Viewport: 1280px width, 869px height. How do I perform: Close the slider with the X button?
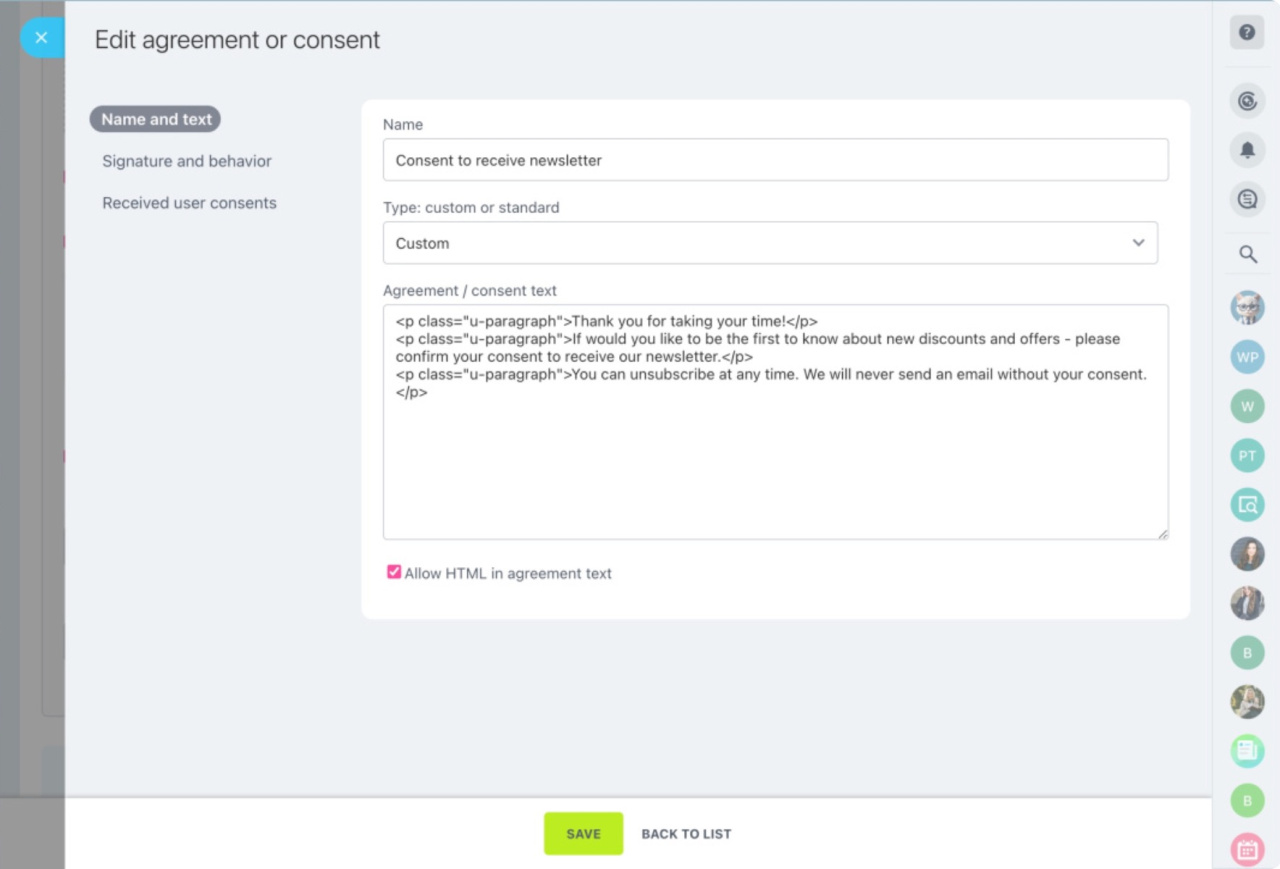point(41,38)
